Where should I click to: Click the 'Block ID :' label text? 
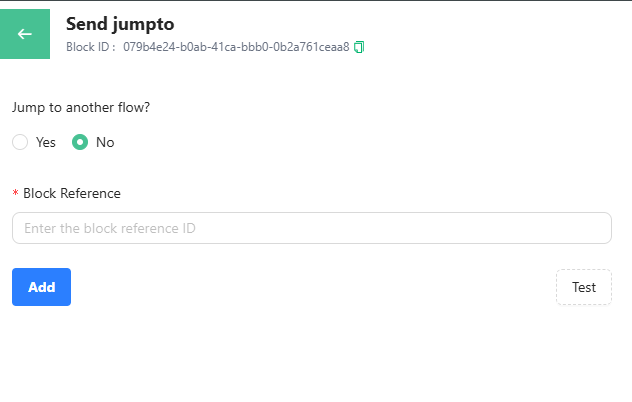pos(91,47)
